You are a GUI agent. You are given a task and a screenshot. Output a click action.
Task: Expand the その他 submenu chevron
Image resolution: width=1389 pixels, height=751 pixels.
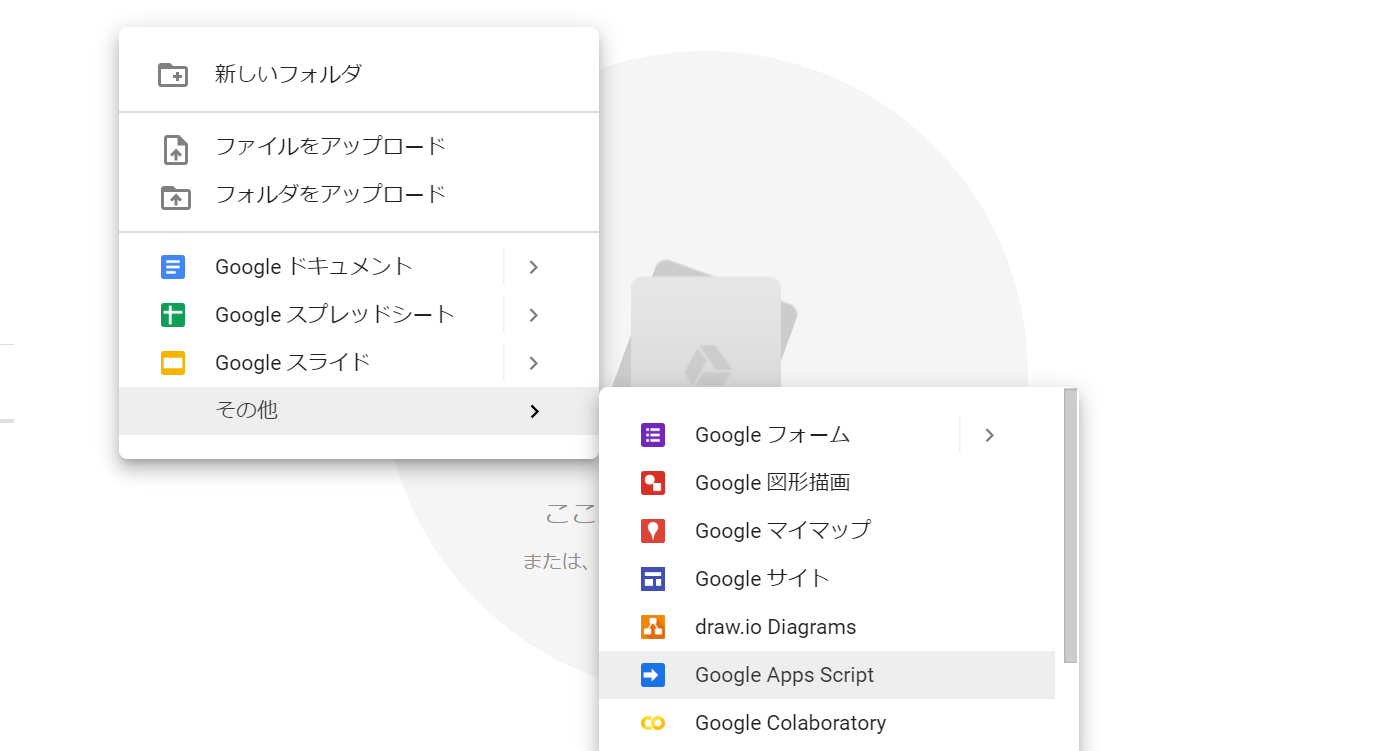pos(535,411)
